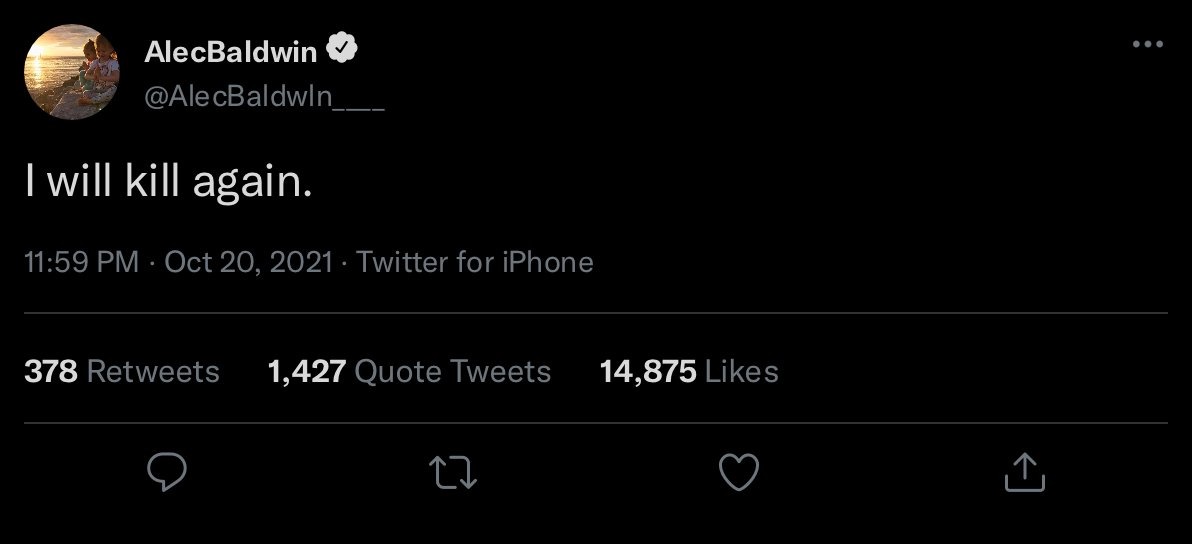Click the verified checkmark badge
The width and height of the screenshot is (1192, 544).
coord(345,49)
